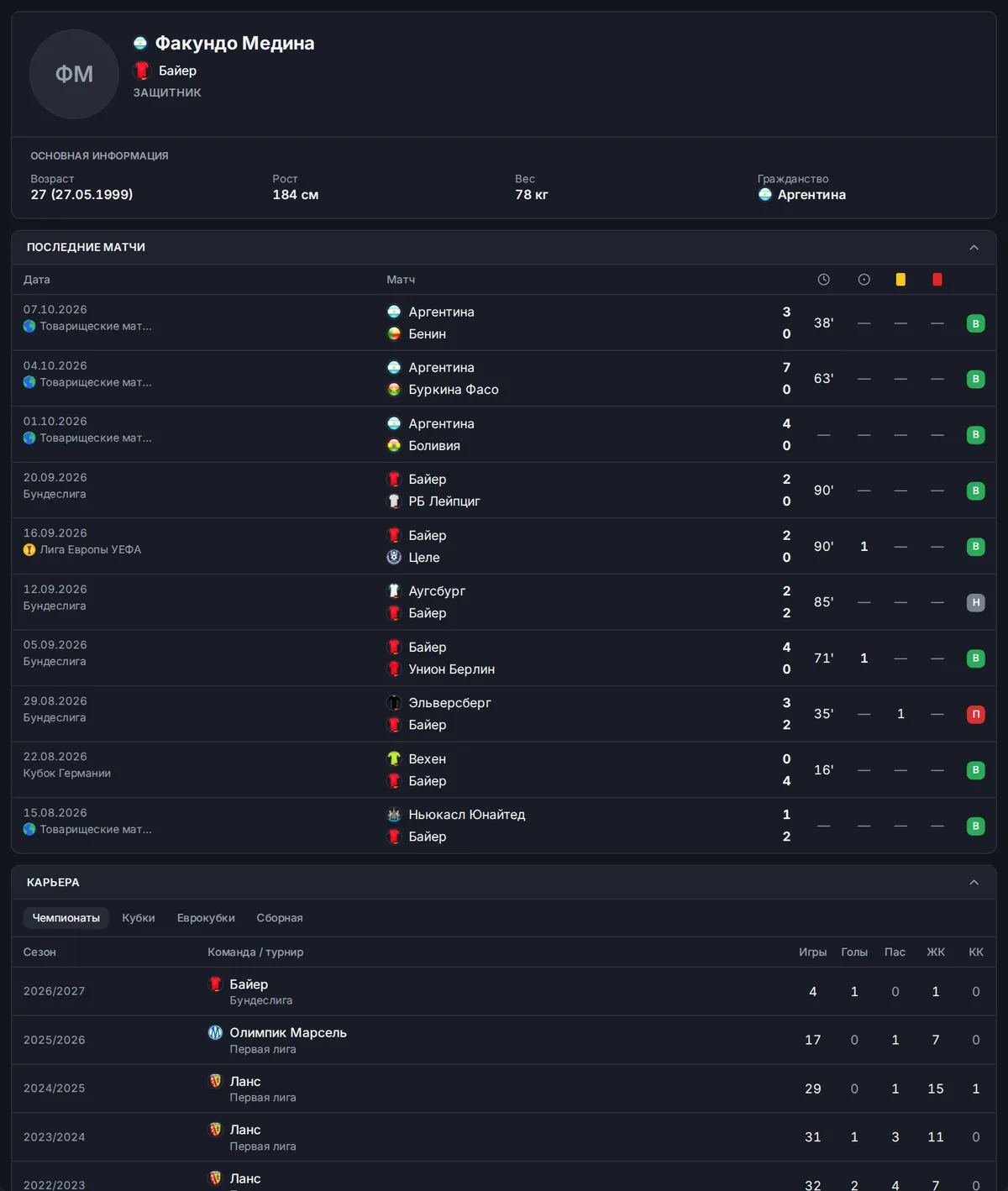Click the red card column icon
The width and height of the screenshot is (1008, 1191).
tap(937, 280)
